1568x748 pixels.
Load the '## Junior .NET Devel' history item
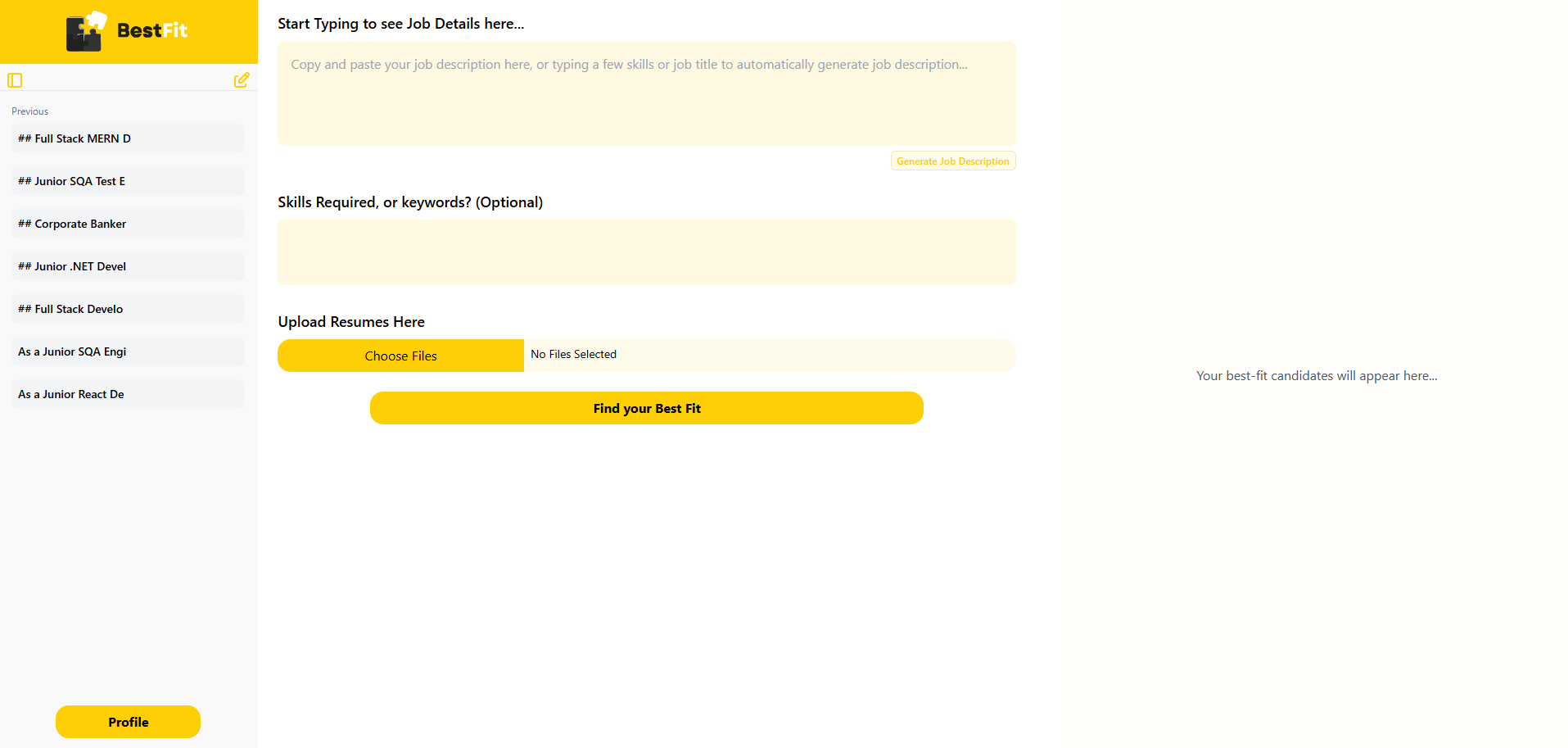tap(128, 266)
